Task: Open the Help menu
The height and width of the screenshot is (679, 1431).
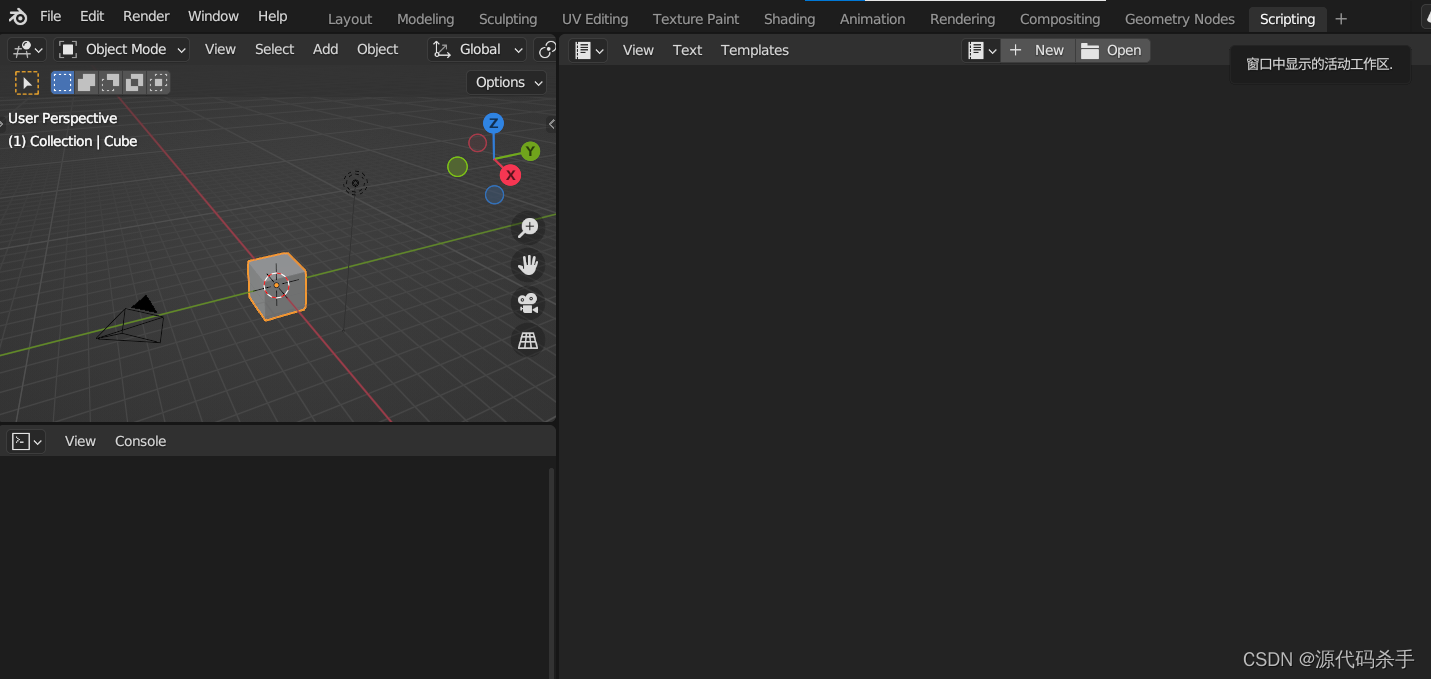Action: [272, 16]
